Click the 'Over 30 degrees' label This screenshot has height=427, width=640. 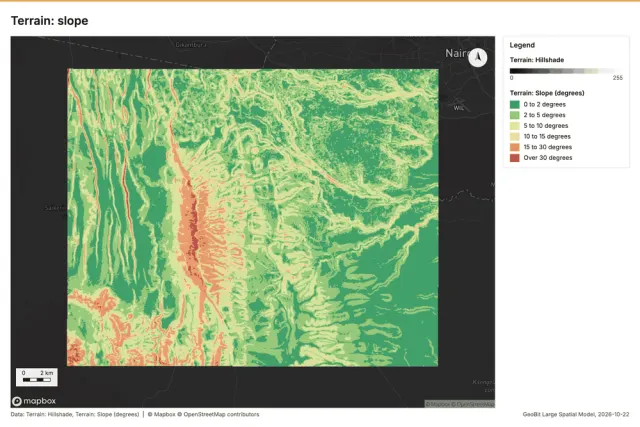point(548,158)
